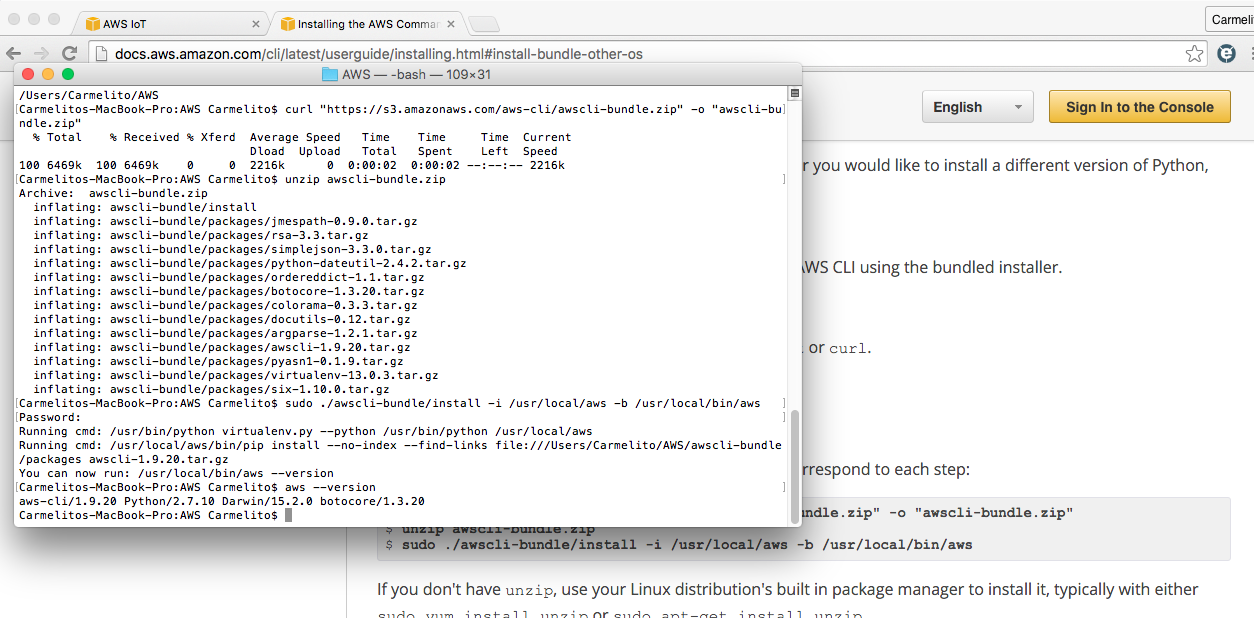Bookmark this page with the star icon

click(x=1194, y=53)
